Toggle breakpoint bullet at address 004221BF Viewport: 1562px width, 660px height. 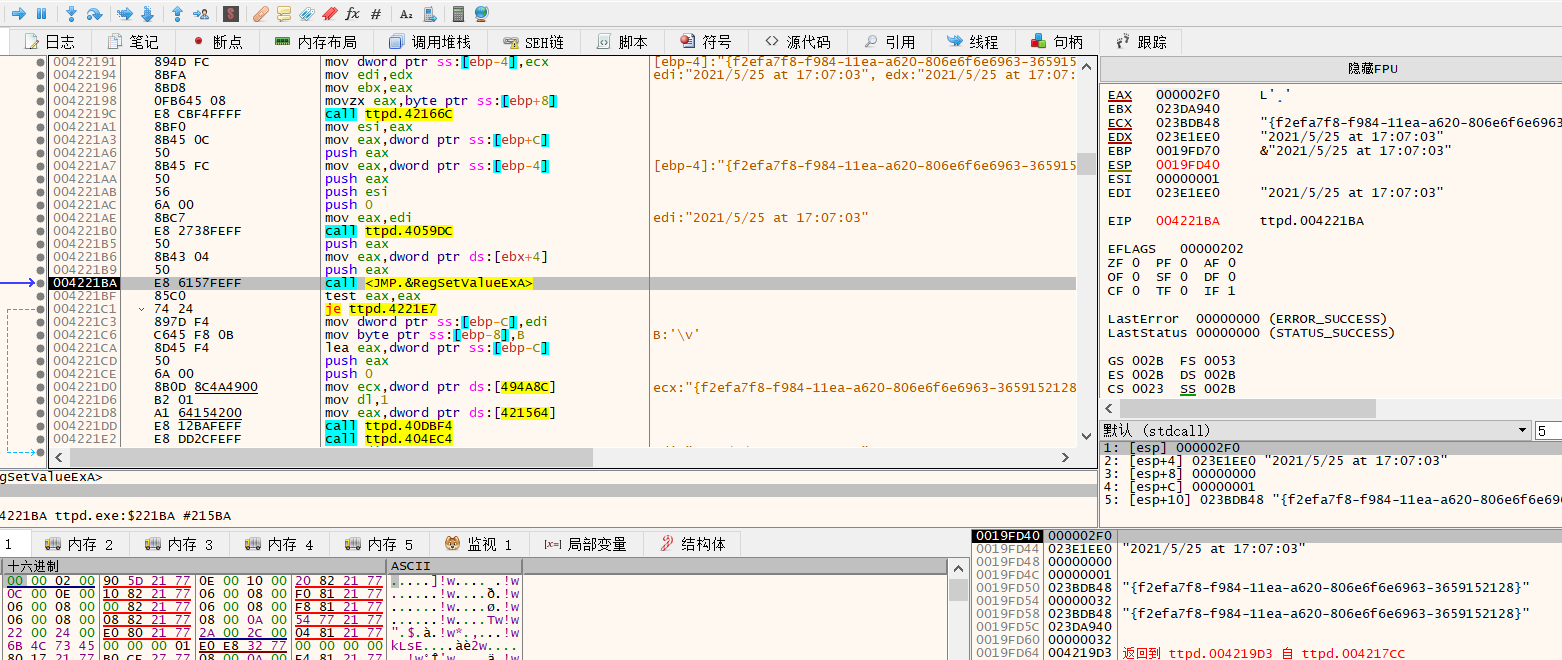pyautogui.click(x=41, y=296)
